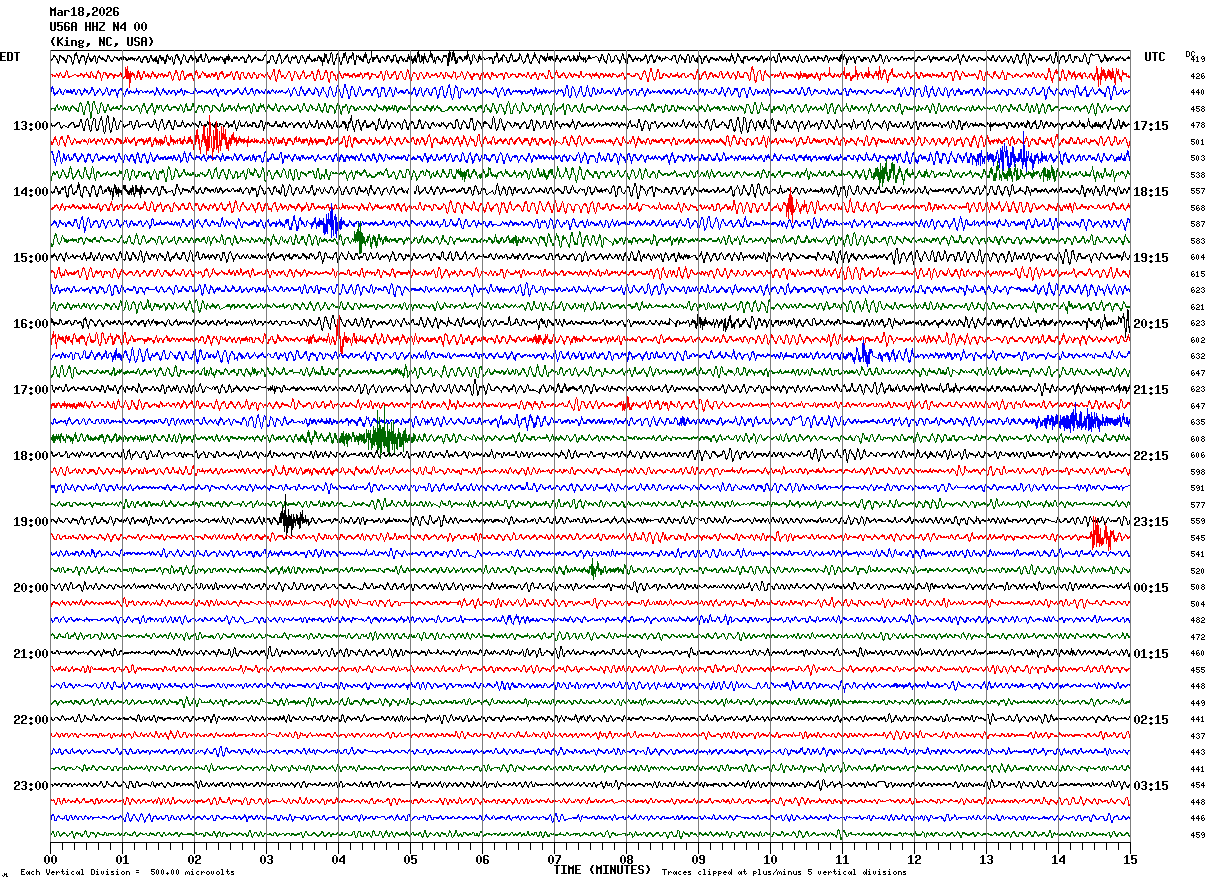
Task: Select the station code U56A HHZ N4 00
Action: 98,27
